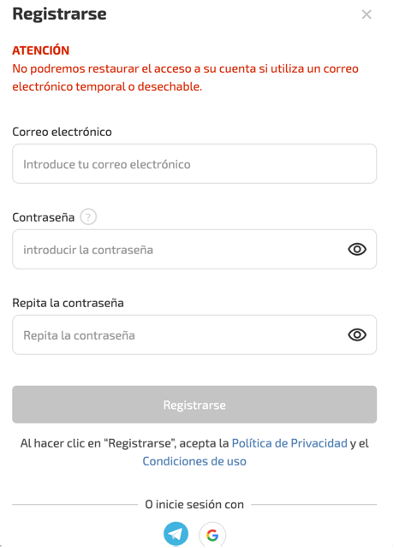Sign in with the Google icon
This screenshot has width=396, height=548.
point(212,535)
